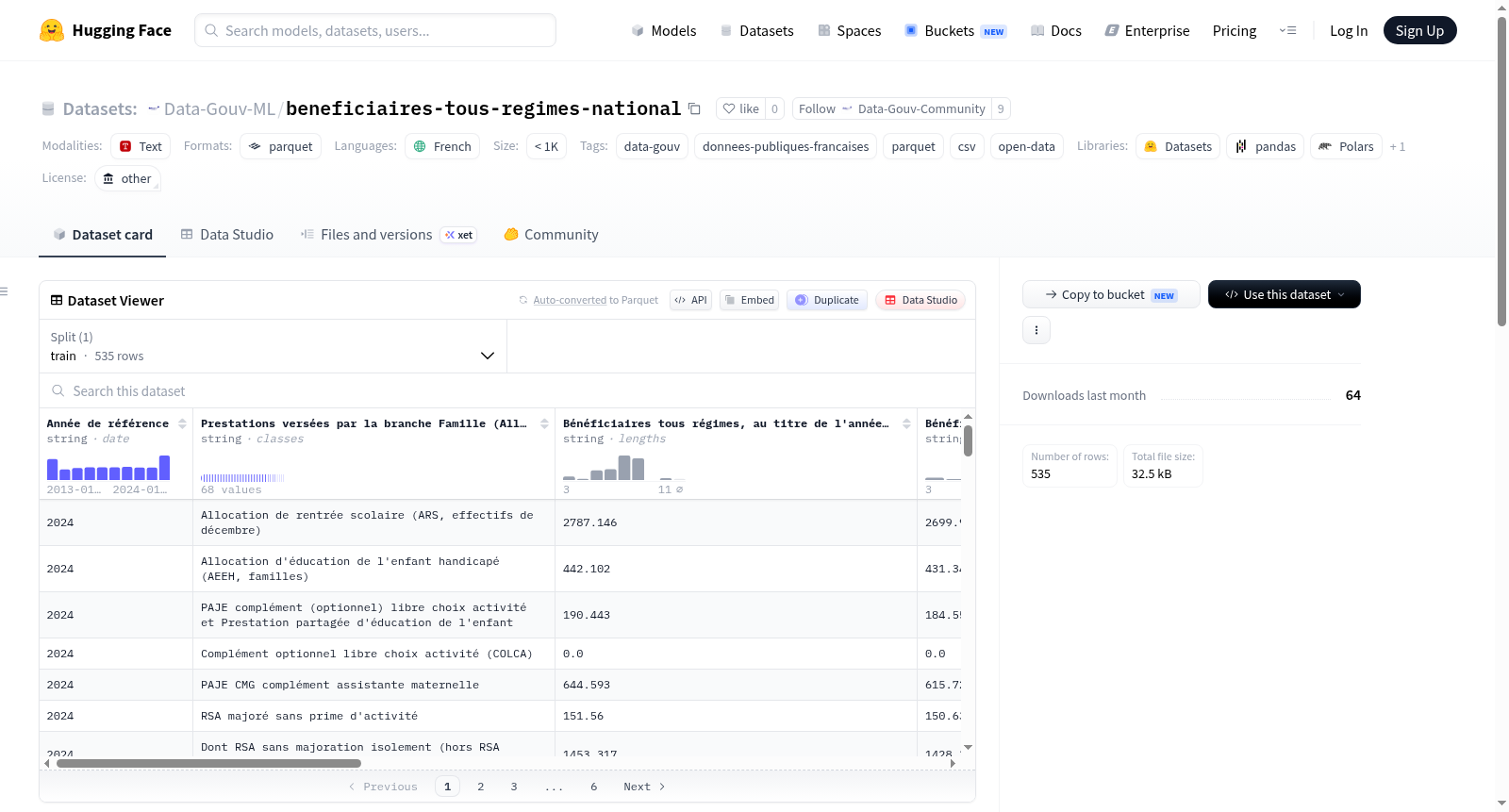Open Spaces in top navigation
The height and width of the screenshot is (812, 1509).
click(x=849, y=30)
